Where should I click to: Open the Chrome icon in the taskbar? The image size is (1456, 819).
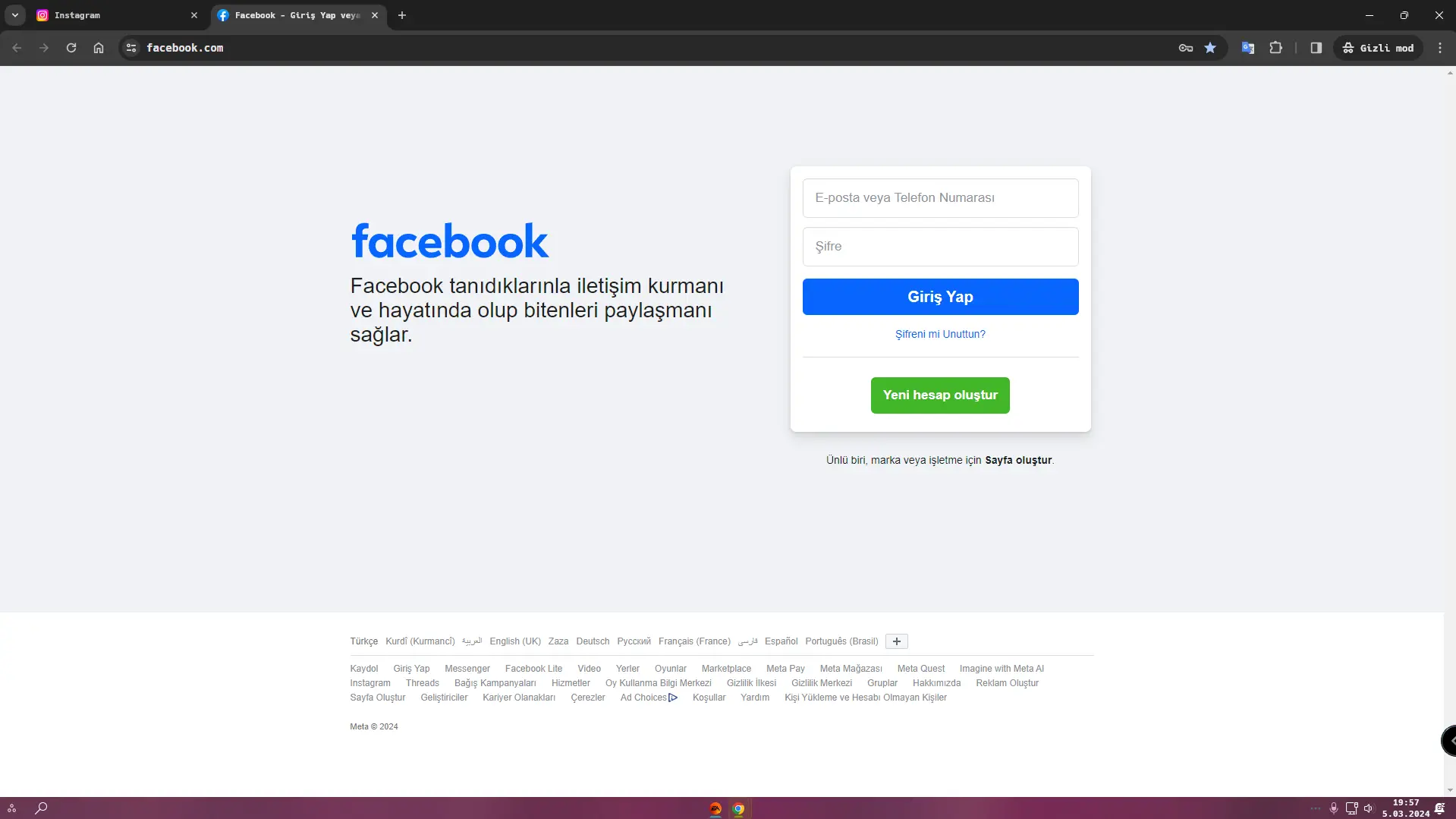738,808
